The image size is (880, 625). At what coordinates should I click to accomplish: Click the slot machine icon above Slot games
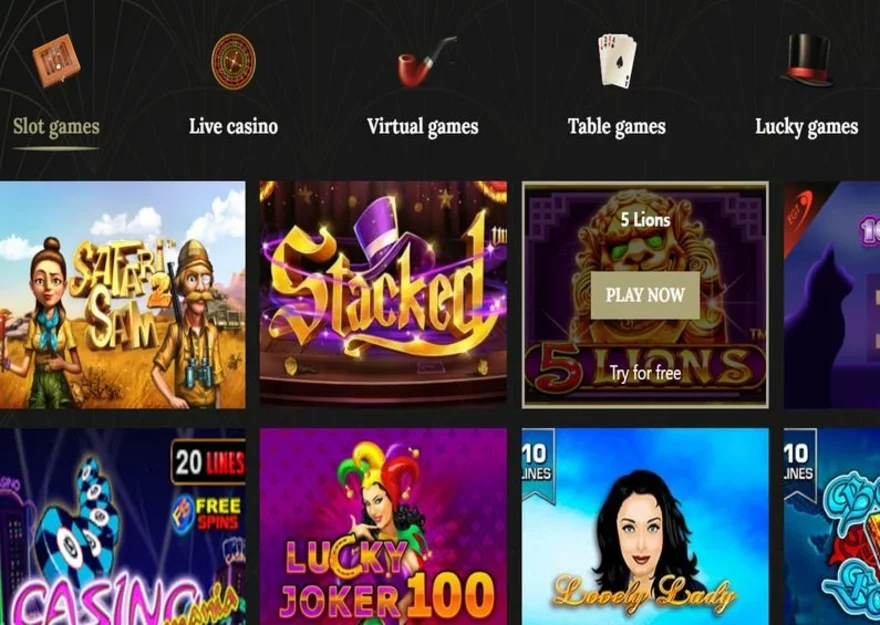[x=56, y=61]
